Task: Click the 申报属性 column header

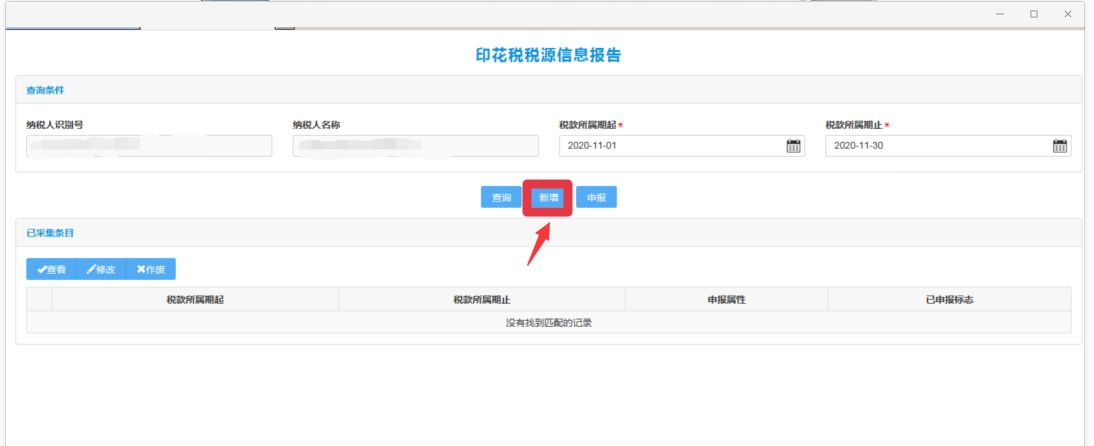Action: (726, 299)
